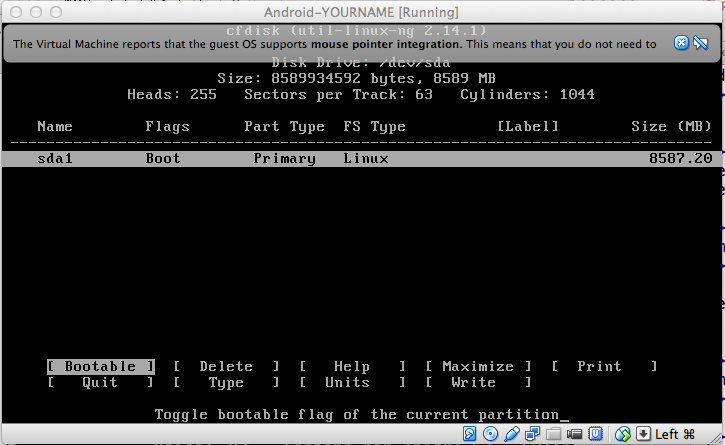Select the Bootable menu option

100,366
